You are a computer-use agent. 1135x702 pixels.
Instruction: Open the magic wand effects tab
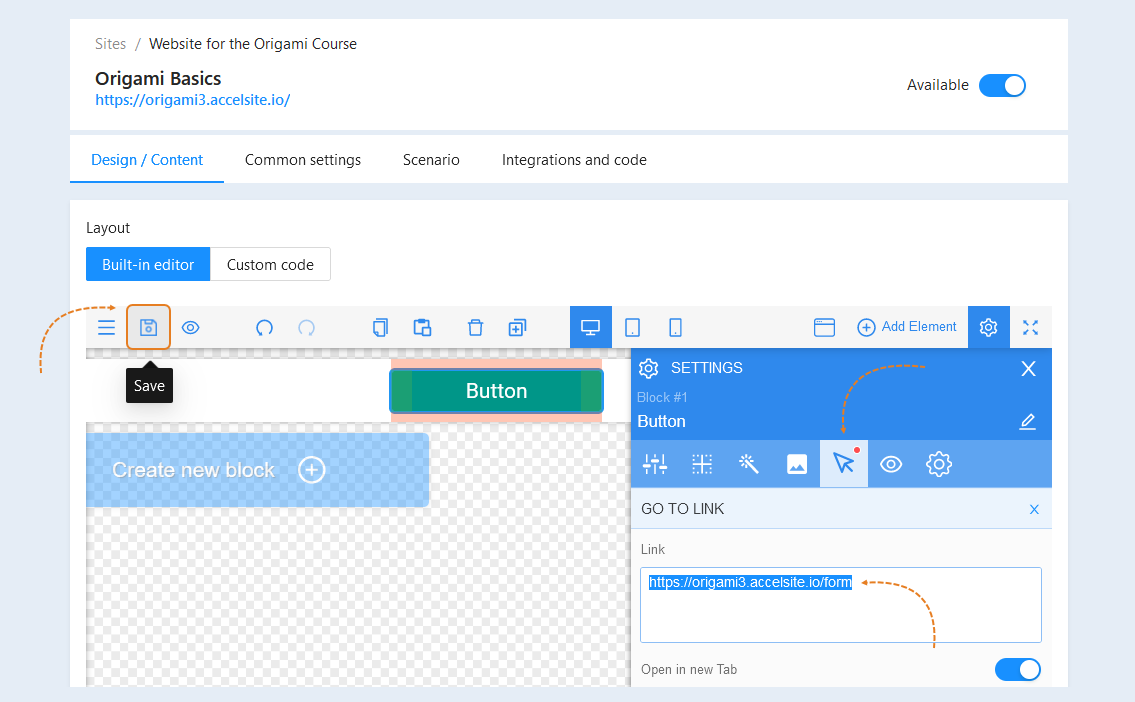point(748,464)
